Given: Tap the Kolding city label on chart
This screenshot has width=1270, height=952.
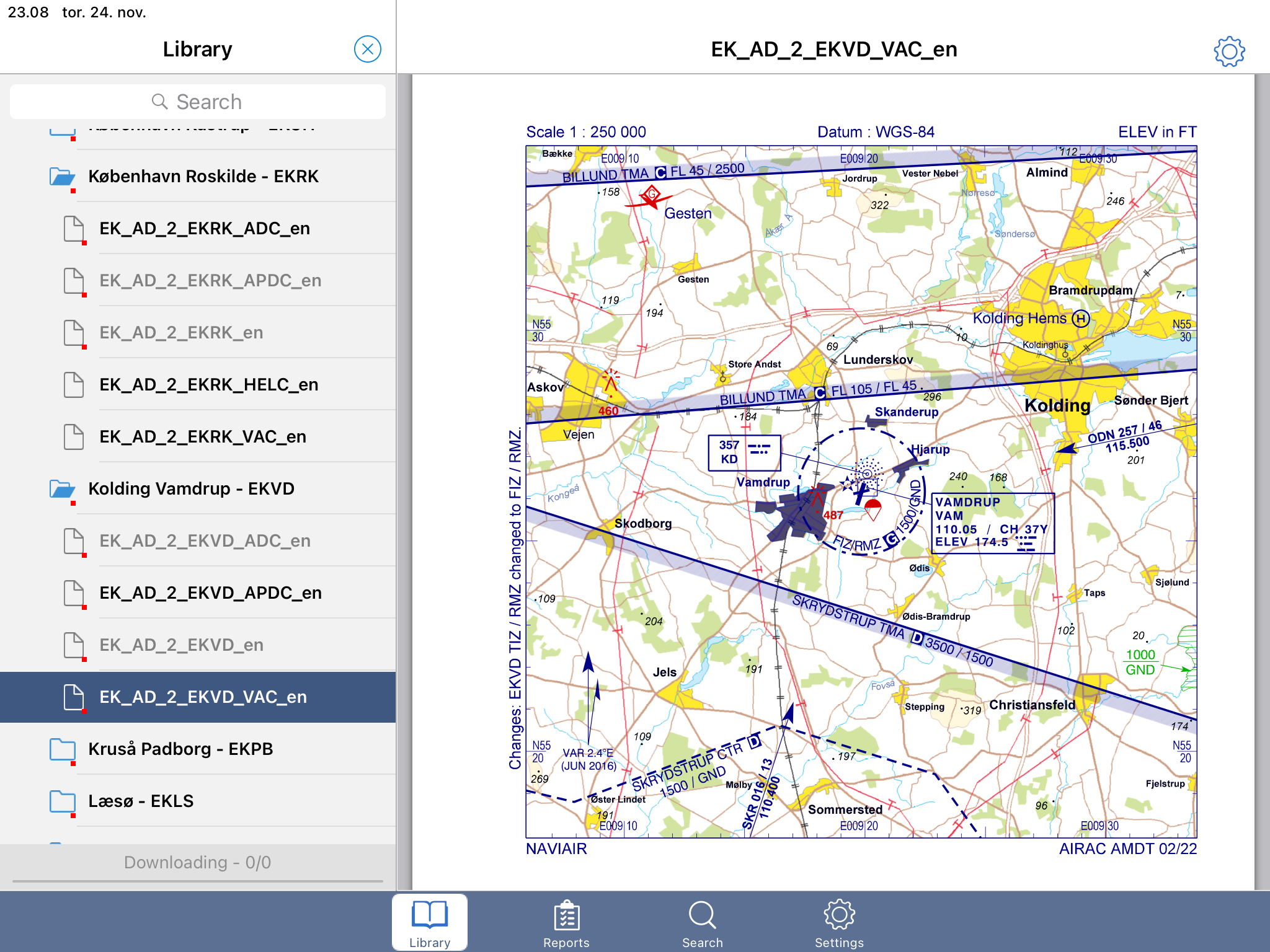Looking at the screenshot, I should (x=1057, y=406).
